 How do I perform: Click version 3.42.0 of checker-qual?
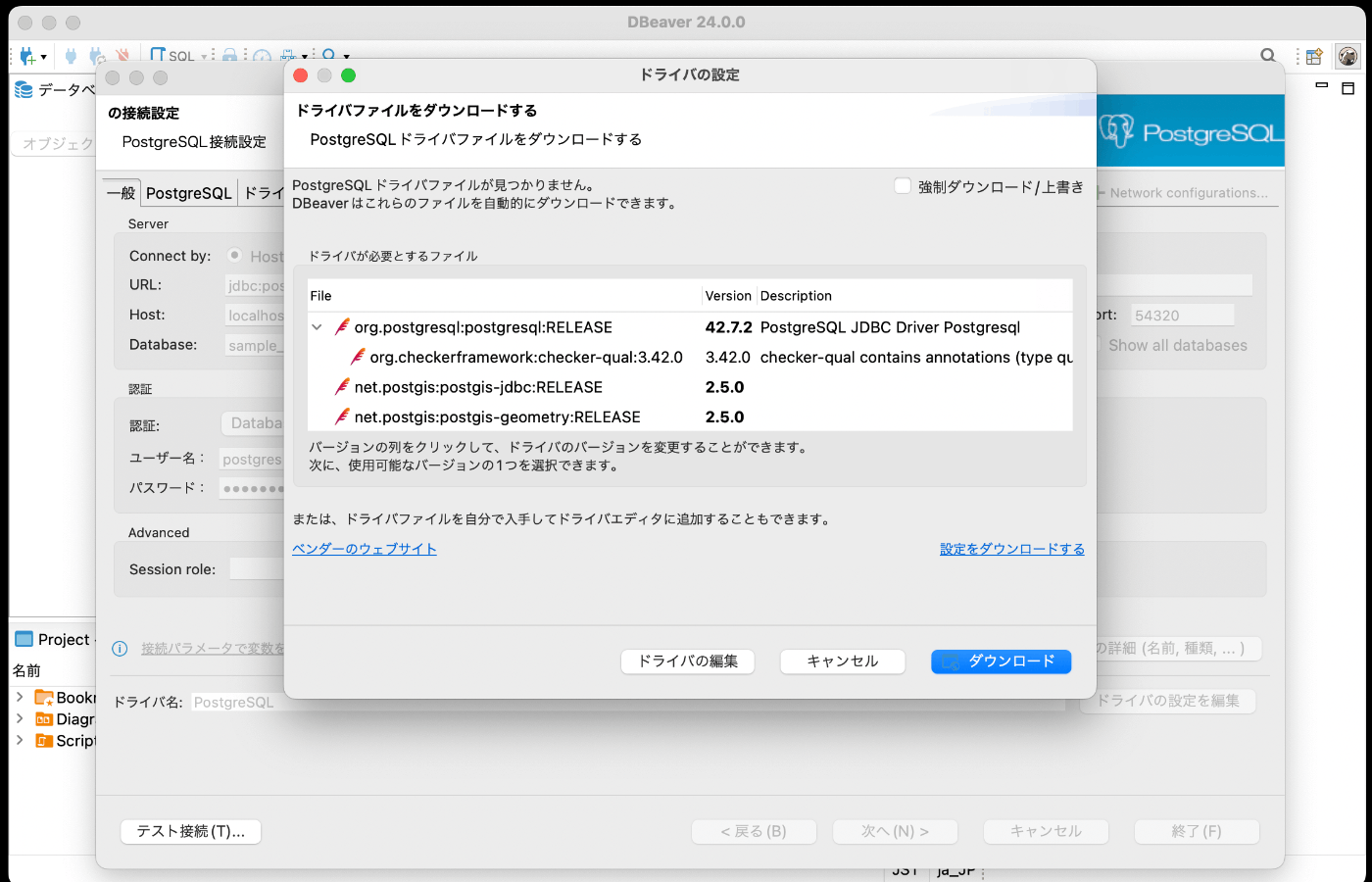pyautogui.click(x=727, y=357)
